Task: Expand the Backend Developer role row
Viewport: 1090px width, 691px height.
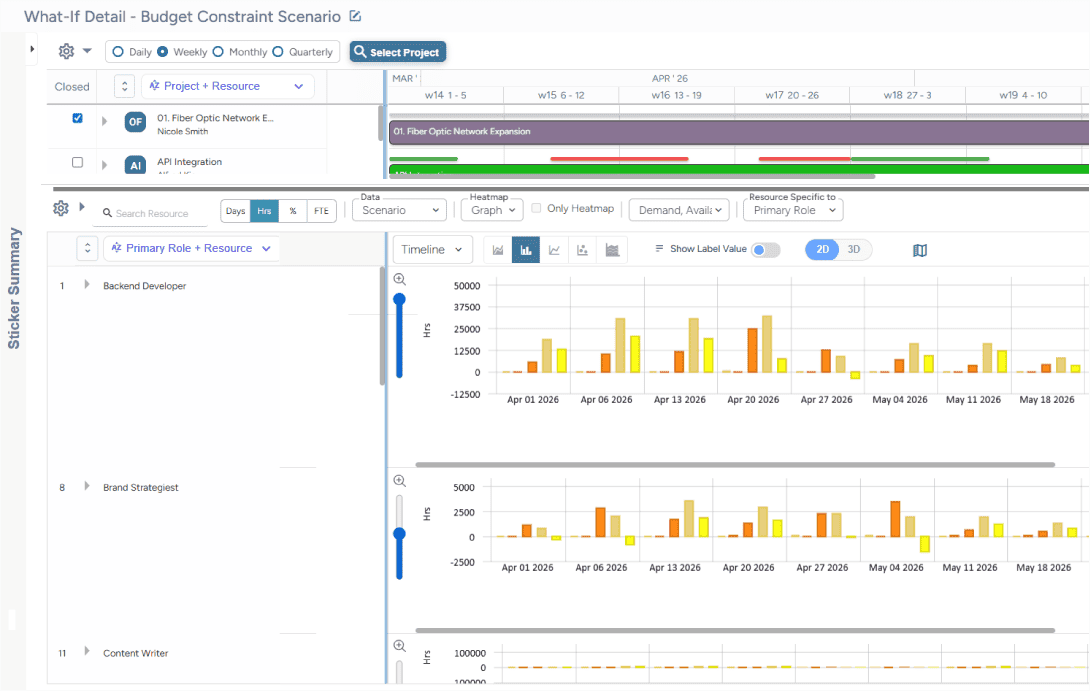Action: pos(87,284)
